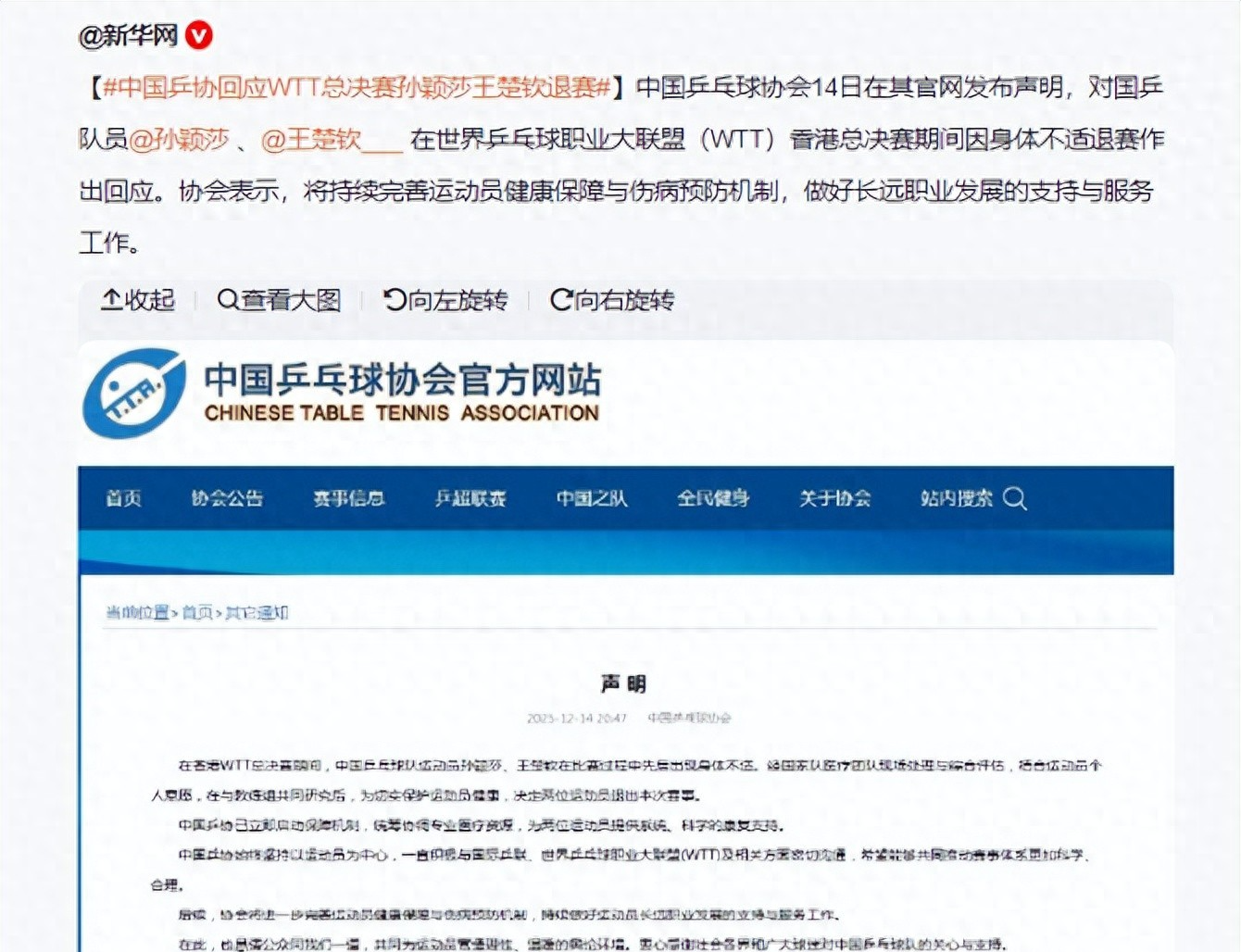The image size is (1241, 952).
Task: Open the @新华网 profile
Action: click(x=128, y=35)
